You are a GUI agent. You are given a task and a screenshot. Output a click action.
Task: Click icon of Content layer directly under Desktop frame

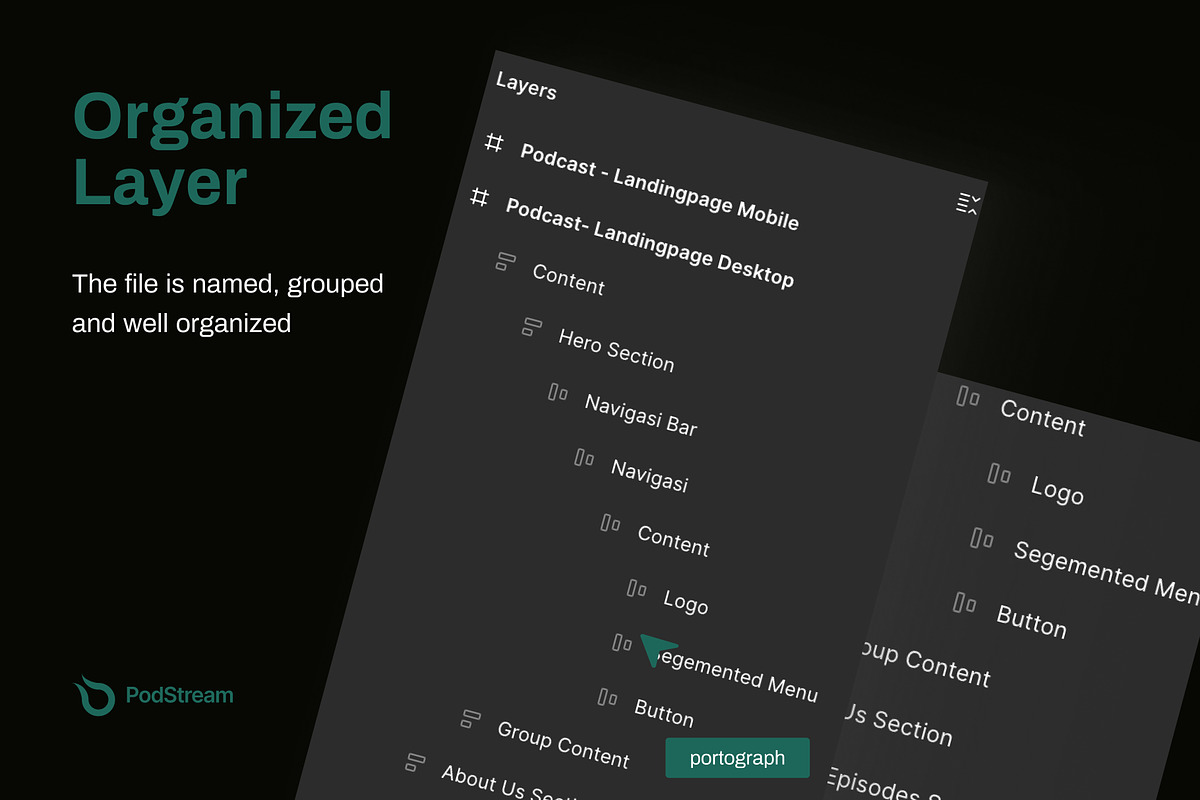tap(506, 261)
